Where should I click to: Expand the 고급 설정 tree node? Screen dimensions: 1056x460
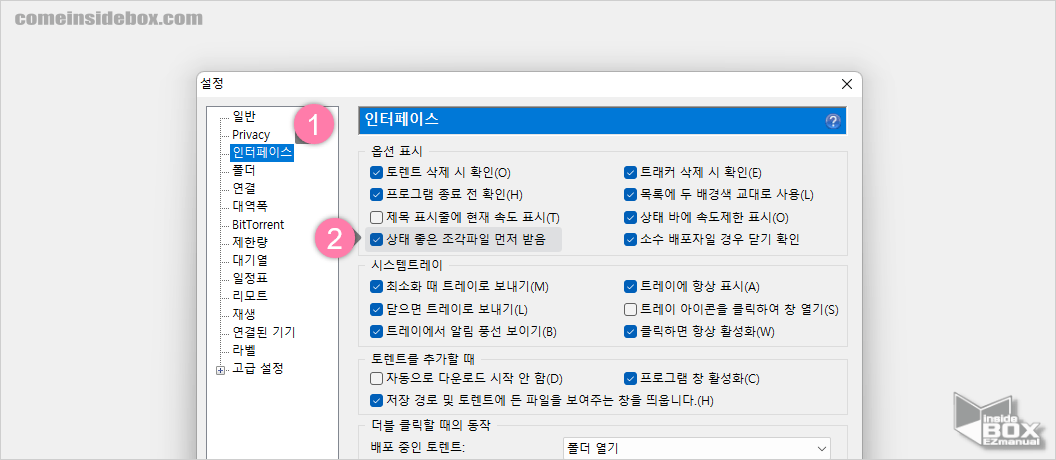220,369
